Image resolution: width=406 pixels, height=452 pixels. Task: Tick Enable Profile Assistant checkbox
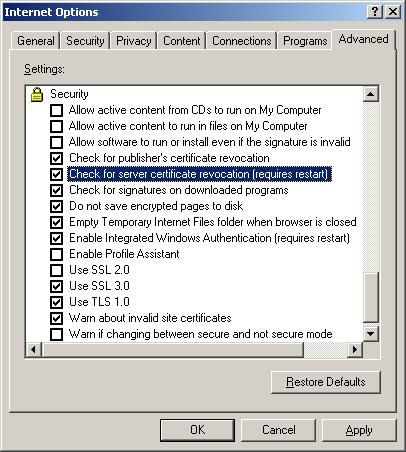56,254
